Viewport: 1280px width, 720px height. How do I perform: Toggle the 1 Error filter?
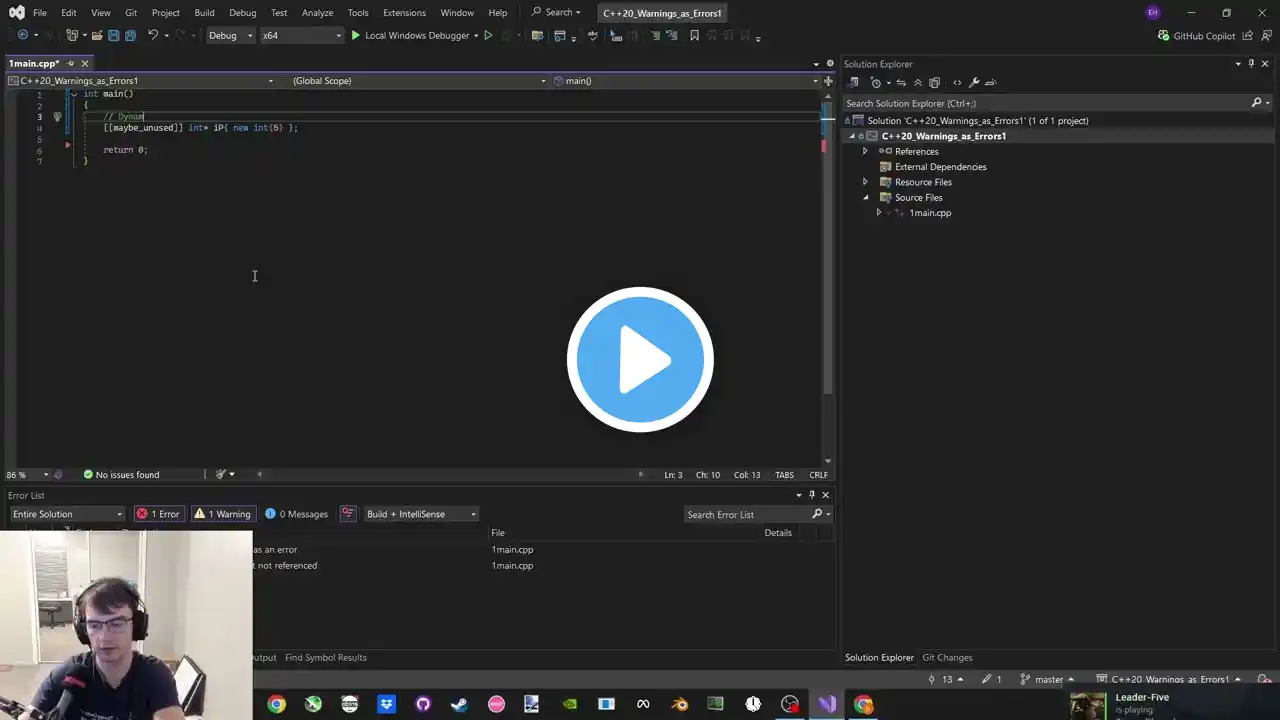click(x=158, y=514)
